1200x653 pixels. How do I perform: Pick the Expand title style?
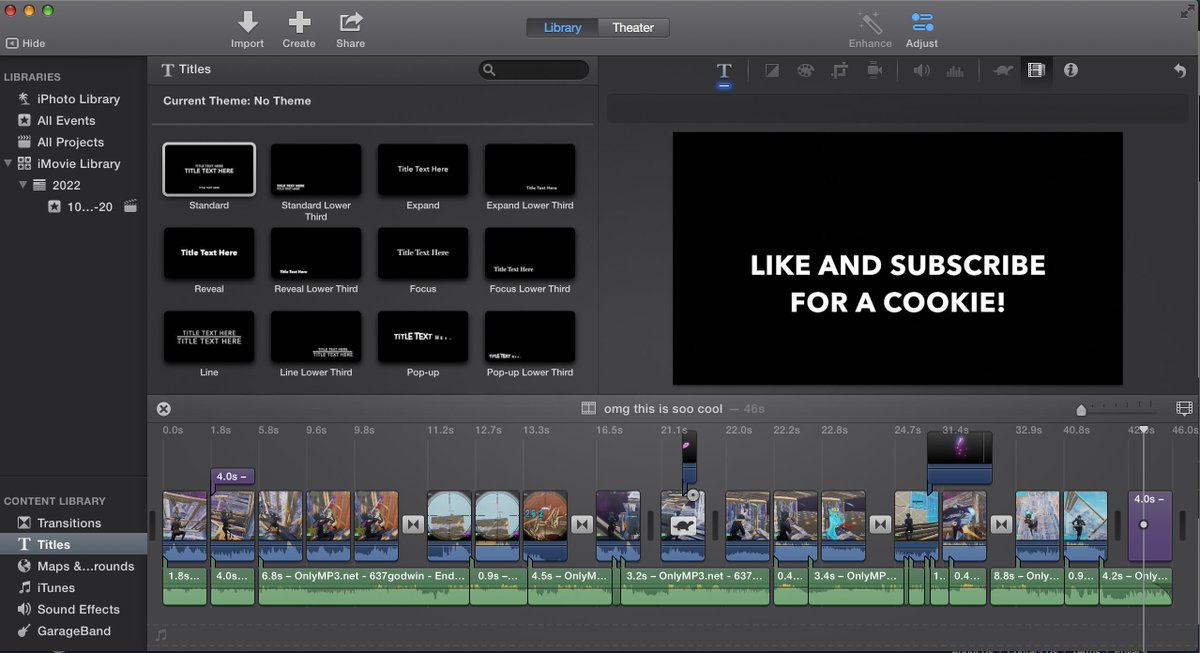423,169
